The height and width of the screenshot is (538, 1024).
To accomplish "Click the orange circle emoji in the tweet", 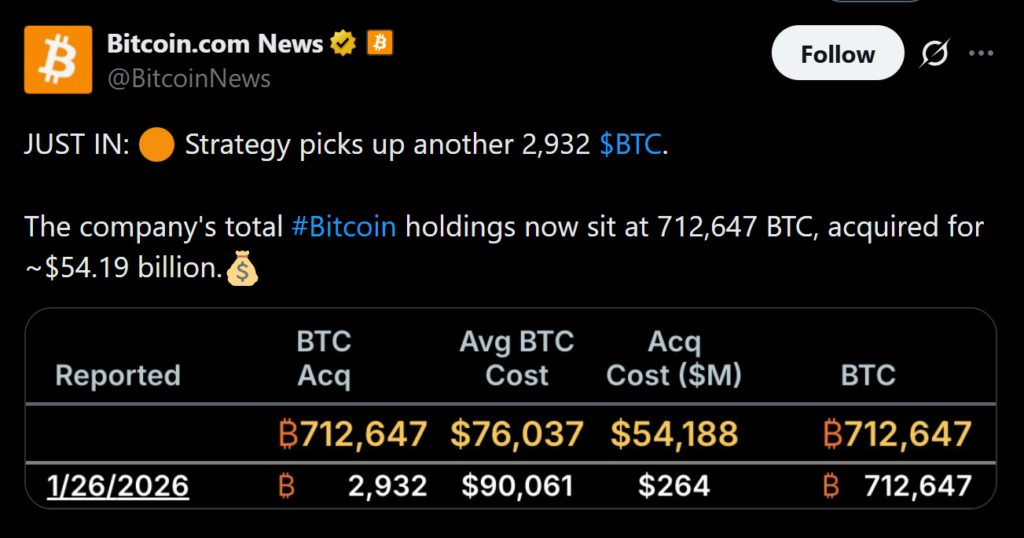I will 157,145.
